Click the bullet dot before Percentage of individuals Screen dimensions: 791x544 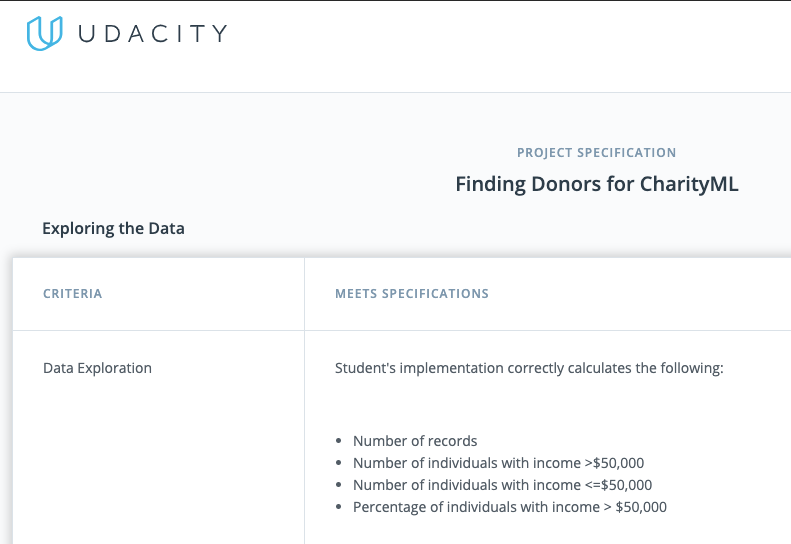coord(341,507)
